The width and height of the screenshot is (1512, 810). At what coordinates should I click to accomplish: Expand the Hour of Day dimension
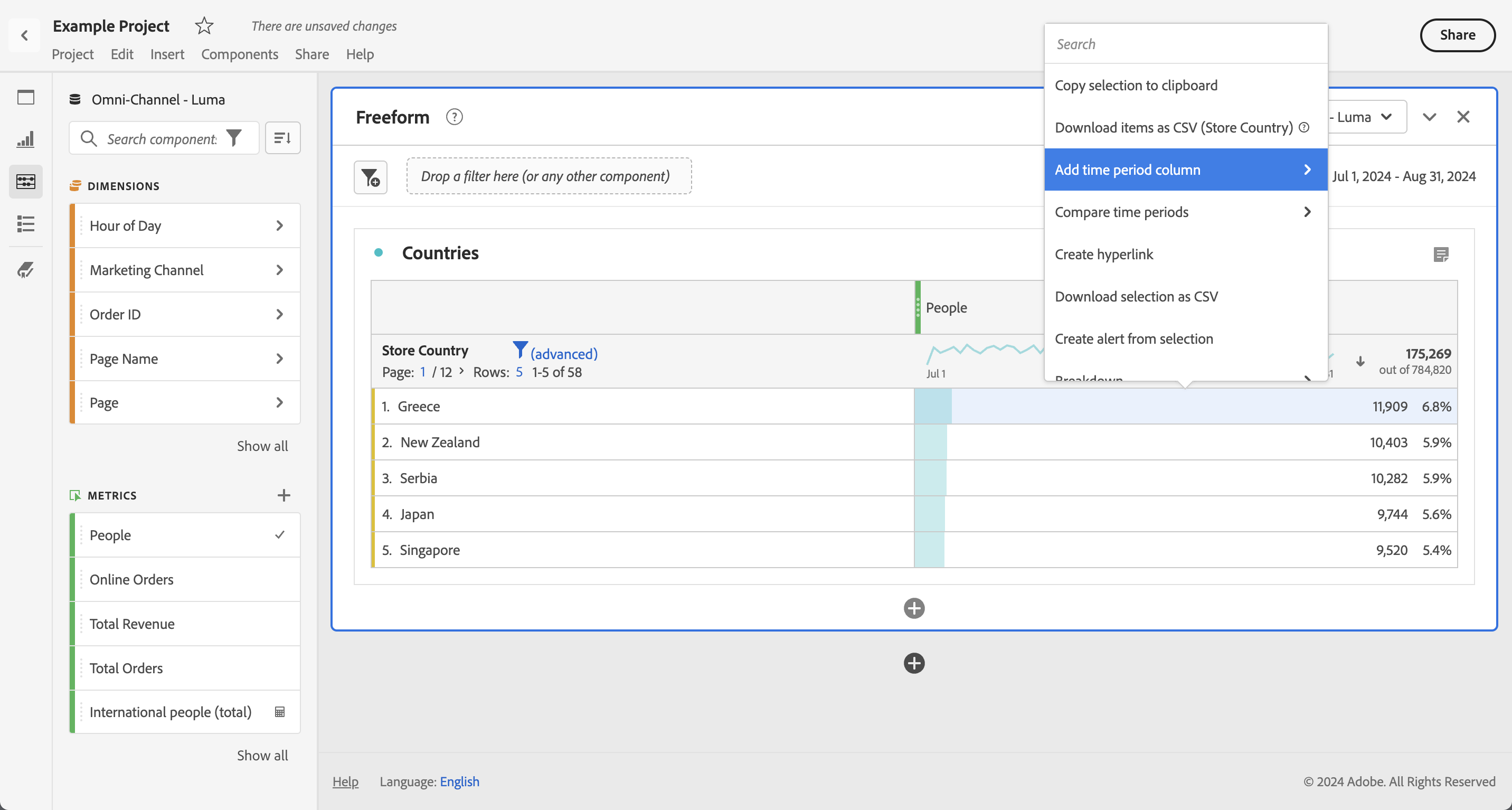click(279, 225)
